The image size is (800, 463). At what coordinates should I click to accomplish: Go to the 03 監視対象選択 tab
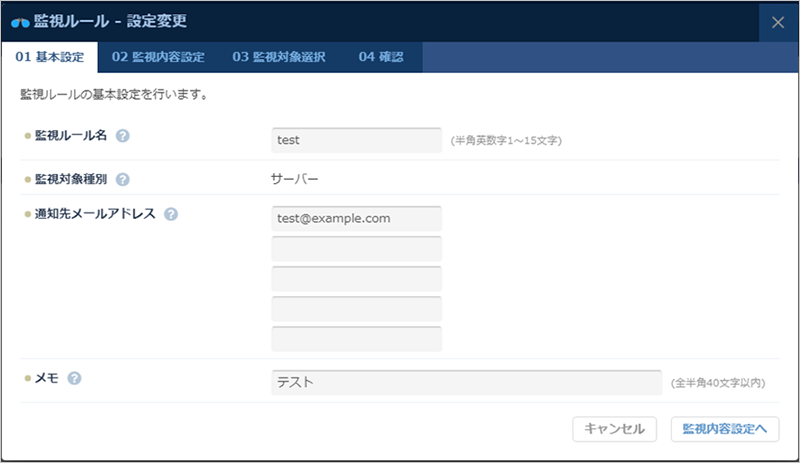[x=279, y=57]
